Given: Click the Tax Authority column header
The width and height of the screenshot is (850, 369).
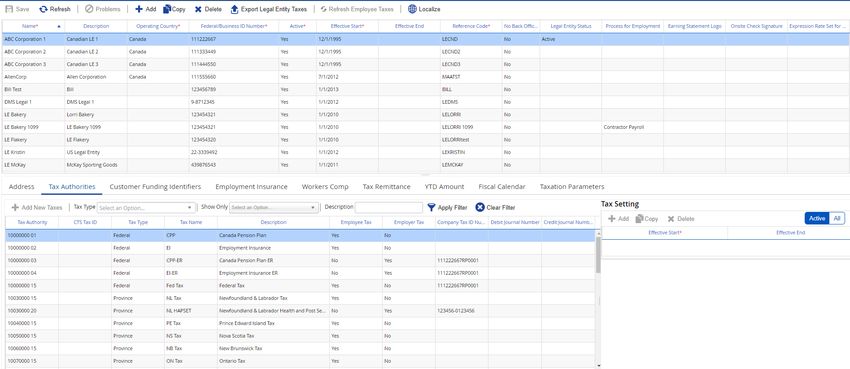Looking at the screenshot, I should pyautogui.click(x=32, y=222).
